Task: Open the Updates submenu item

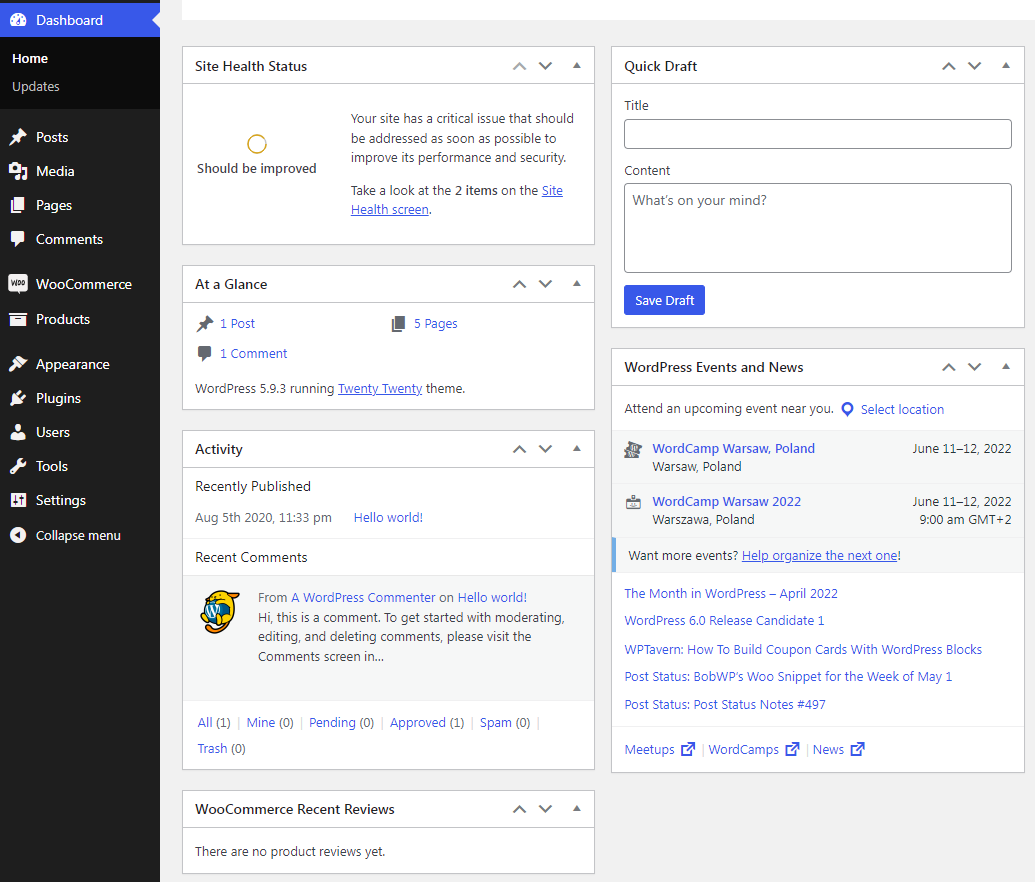Action: pos(36,87)
